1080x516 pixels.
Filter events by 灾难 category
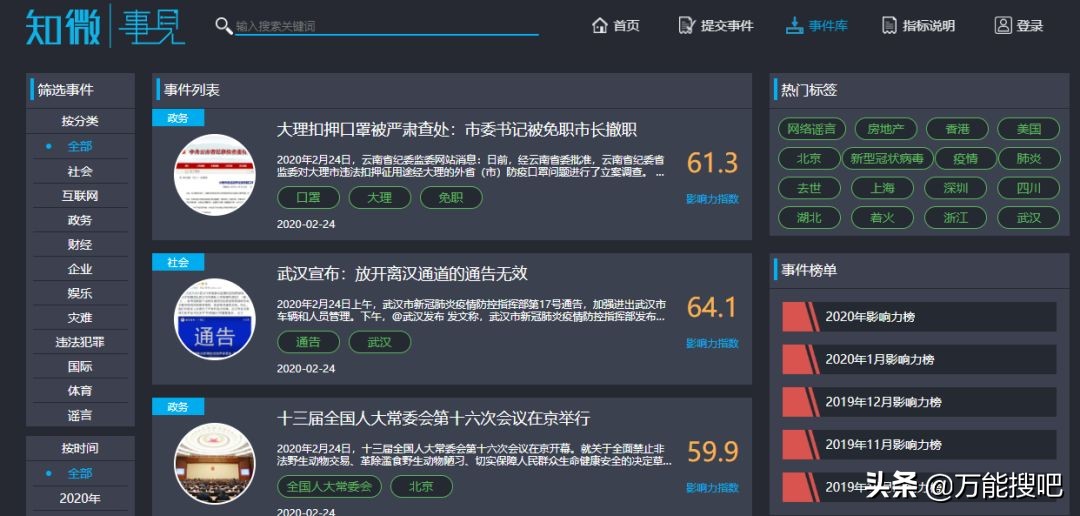click(80, 318)
